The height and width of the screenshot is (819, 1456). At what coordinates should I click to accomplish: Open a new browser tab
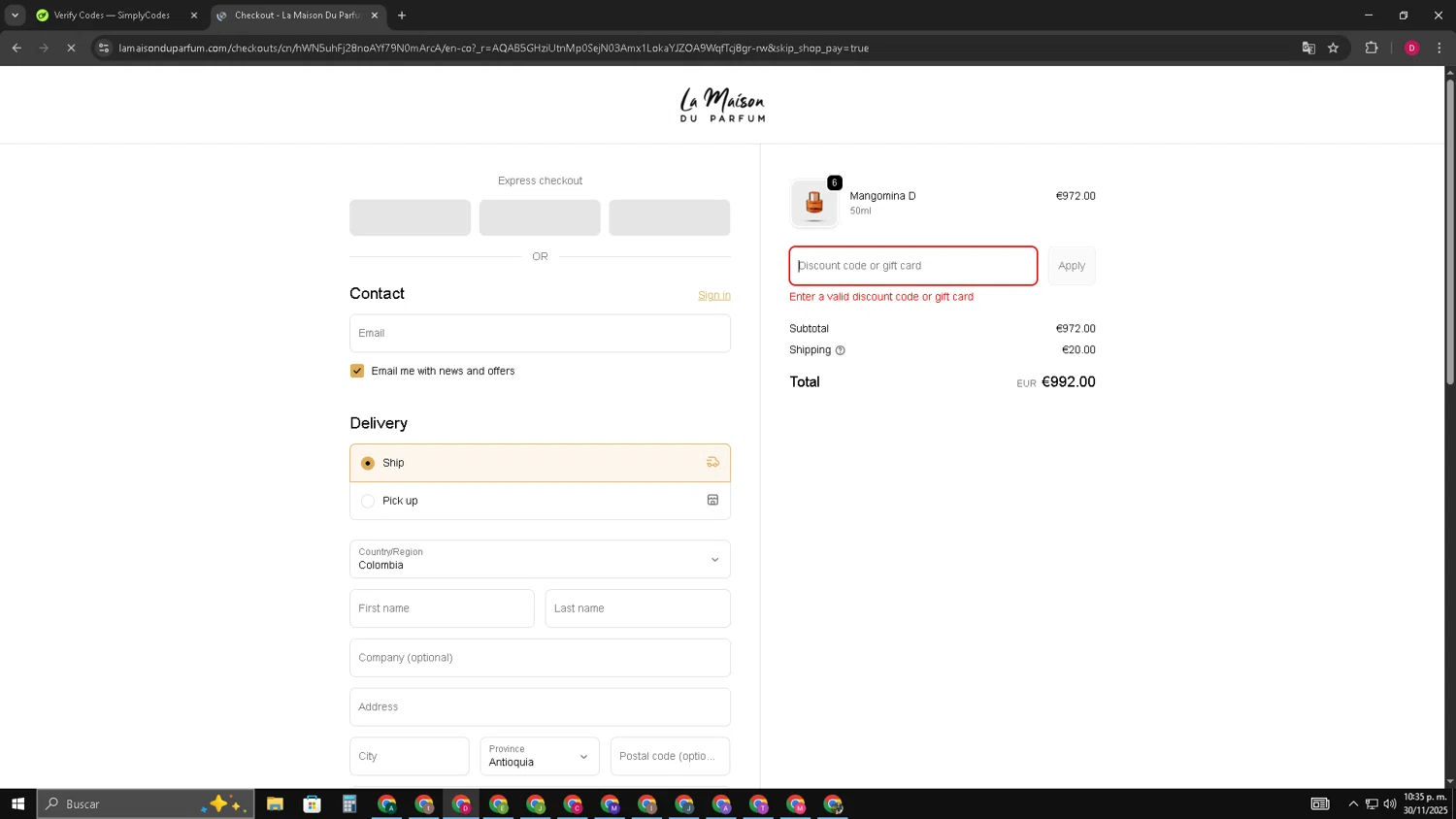point(402,16)
